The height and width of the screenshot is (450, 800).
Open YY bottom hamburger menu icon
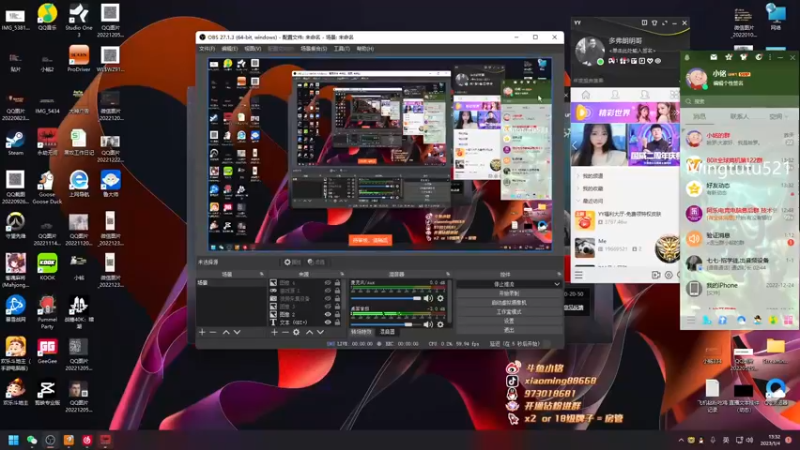pos(579,275)
